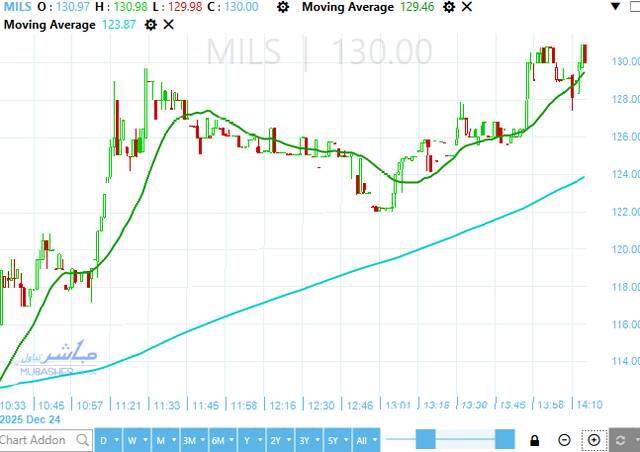Open the W (weekly) period dropdown
The image size is (640, 452).
[x=136, y=440]
